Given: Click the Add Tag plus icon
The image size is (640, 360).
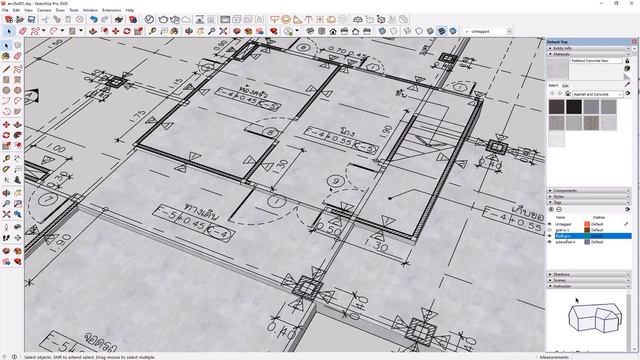Looking at the screenshot, I should [551, 209].
